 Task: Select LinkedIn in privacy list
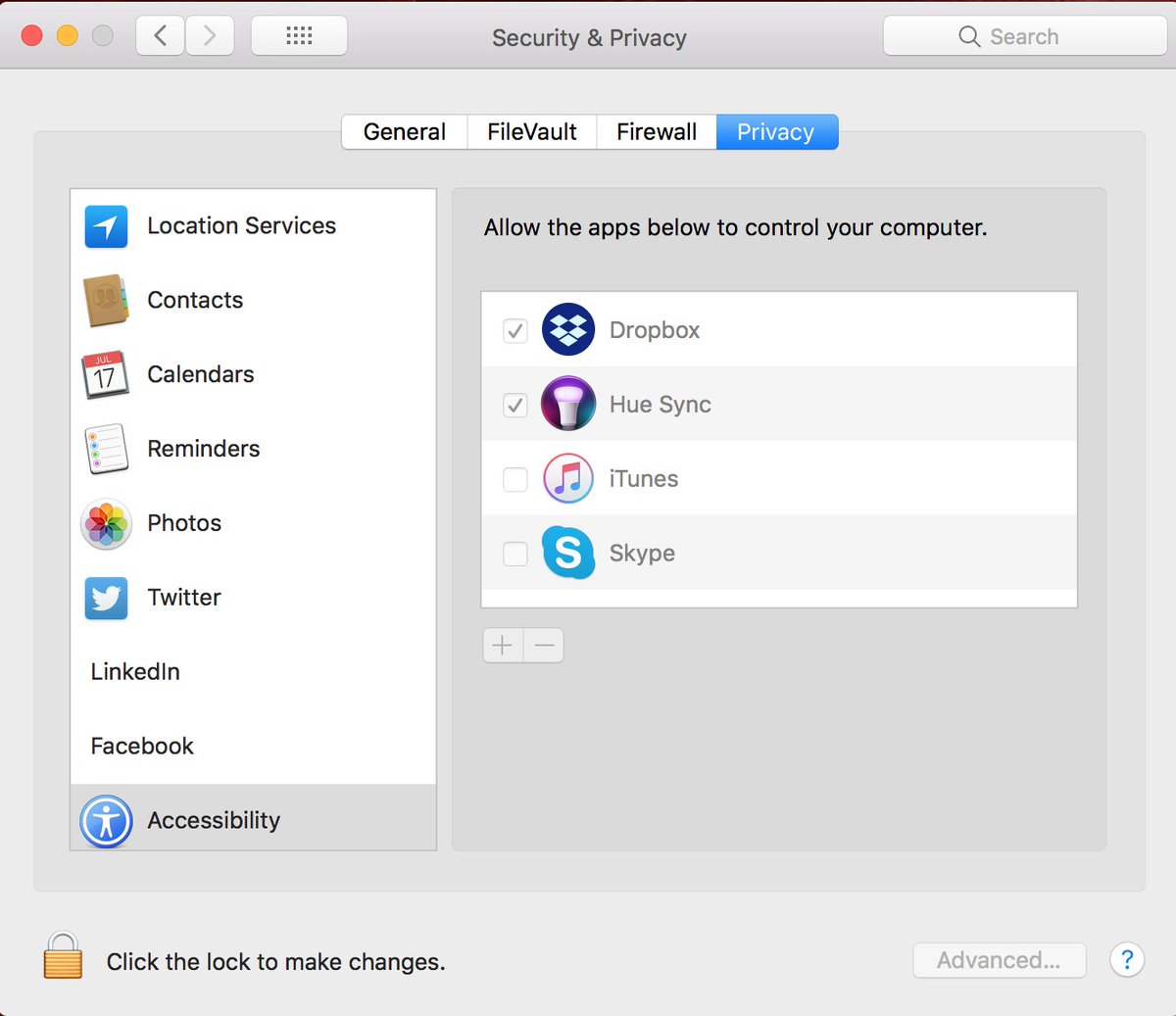(135, 672)
